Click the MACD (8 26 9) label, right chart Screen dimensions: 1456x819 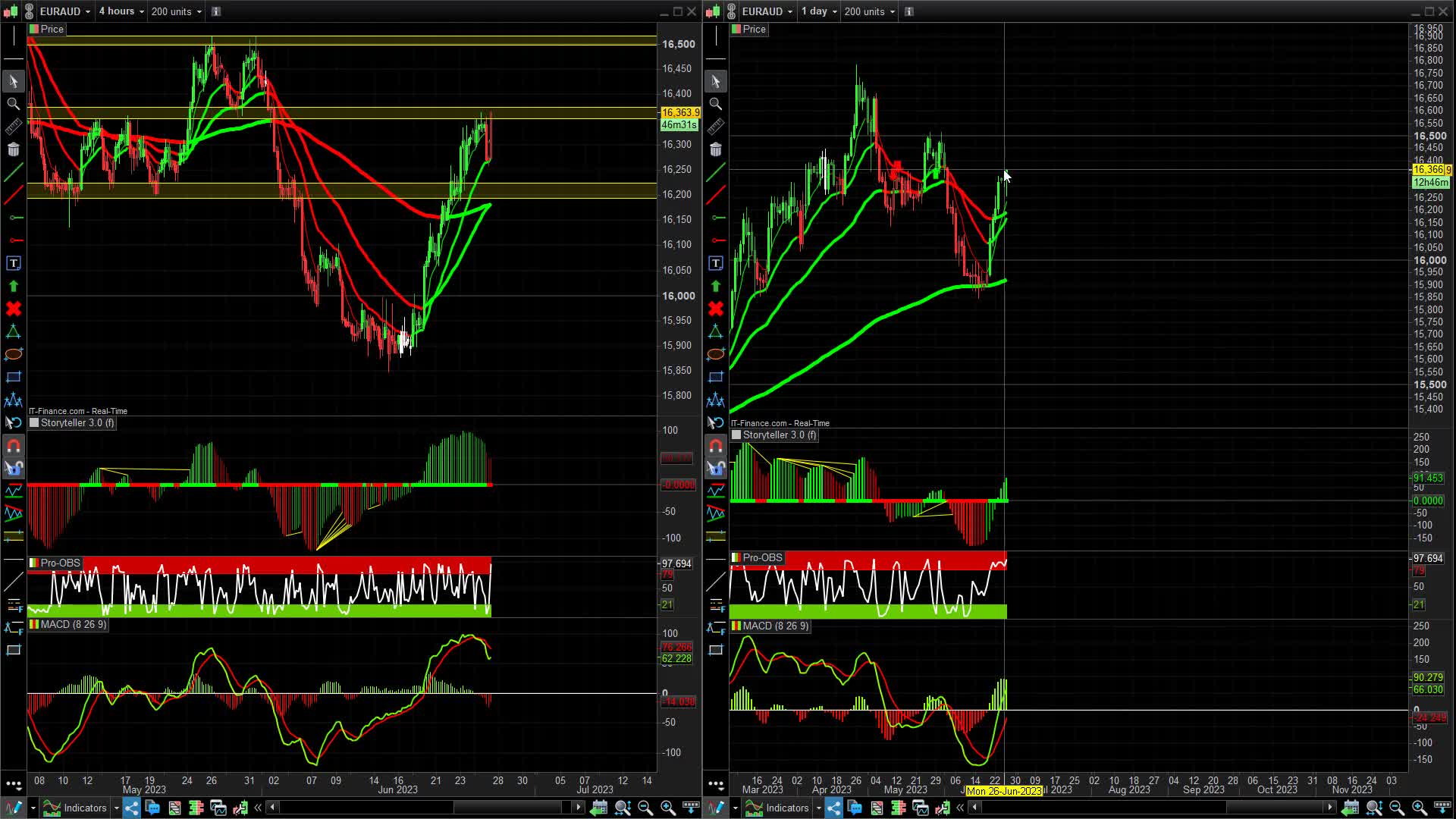click(x=775, y=626)
